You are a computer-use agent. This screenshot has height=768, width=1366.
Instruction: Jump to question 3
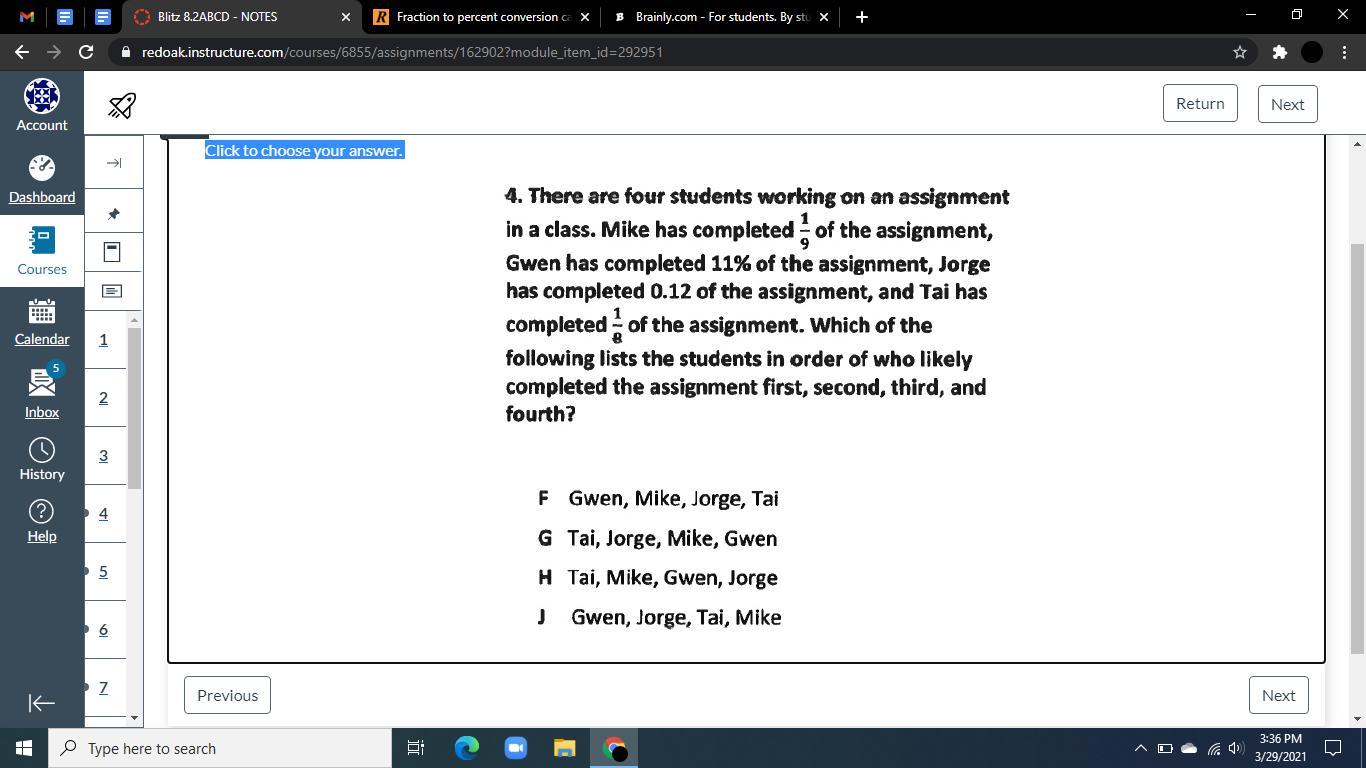[x=103, y=455]
